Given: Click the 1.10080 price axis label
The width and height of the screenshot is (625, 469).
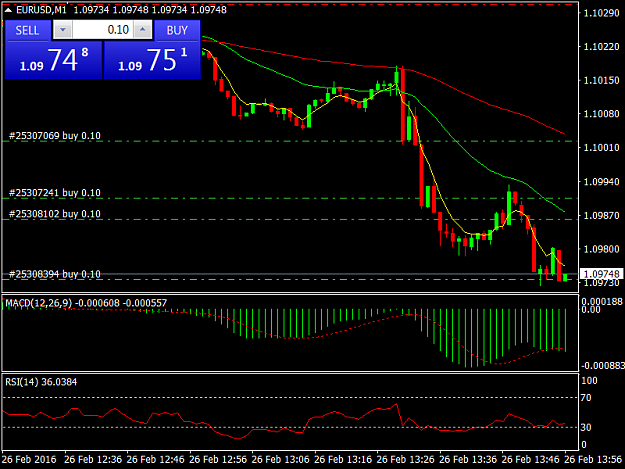Looking at the screenshot, I should [x=601, y=114].
